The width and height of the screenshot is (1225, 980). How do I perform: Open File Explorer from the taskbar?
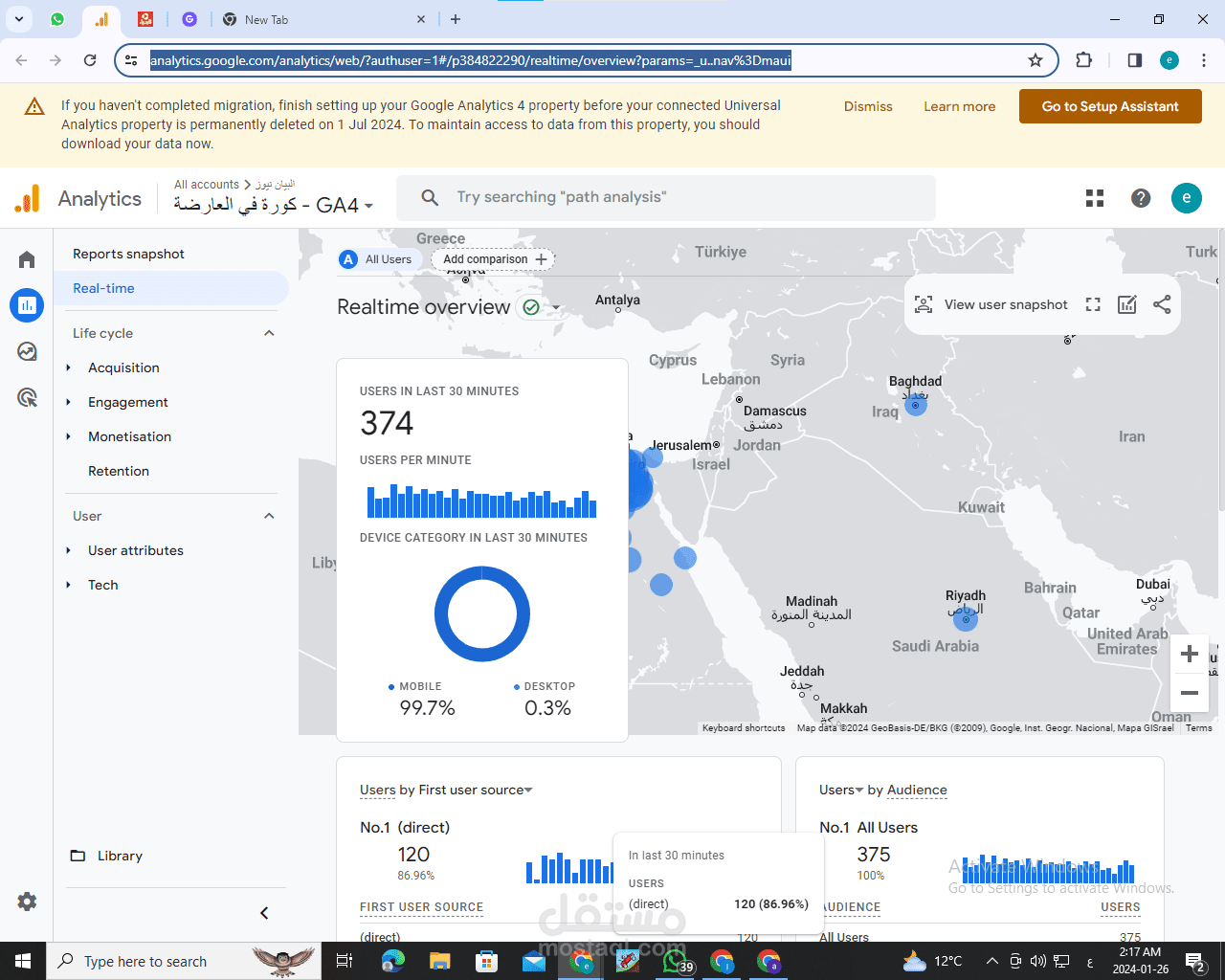(x=440, y=961)
